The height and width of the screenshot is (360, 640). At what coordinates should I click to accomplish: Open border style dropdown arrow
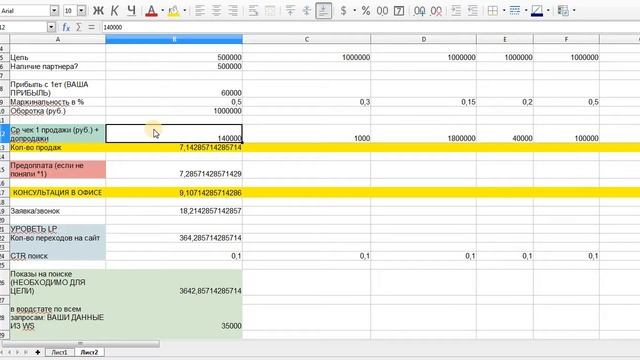tap(526, 11)
